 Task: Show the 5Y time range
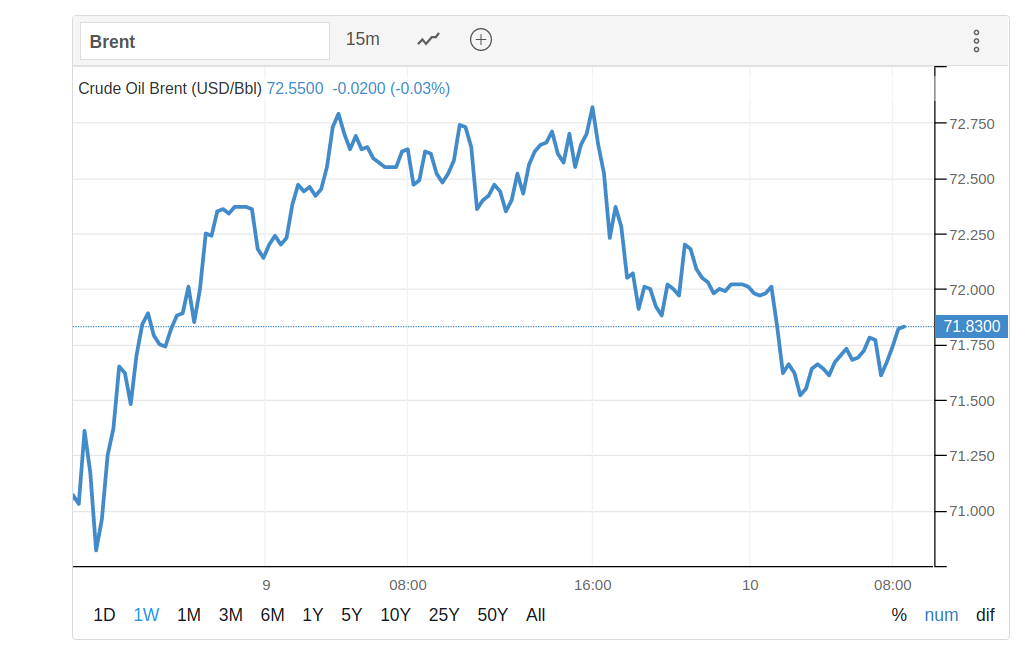click(352, 615)
